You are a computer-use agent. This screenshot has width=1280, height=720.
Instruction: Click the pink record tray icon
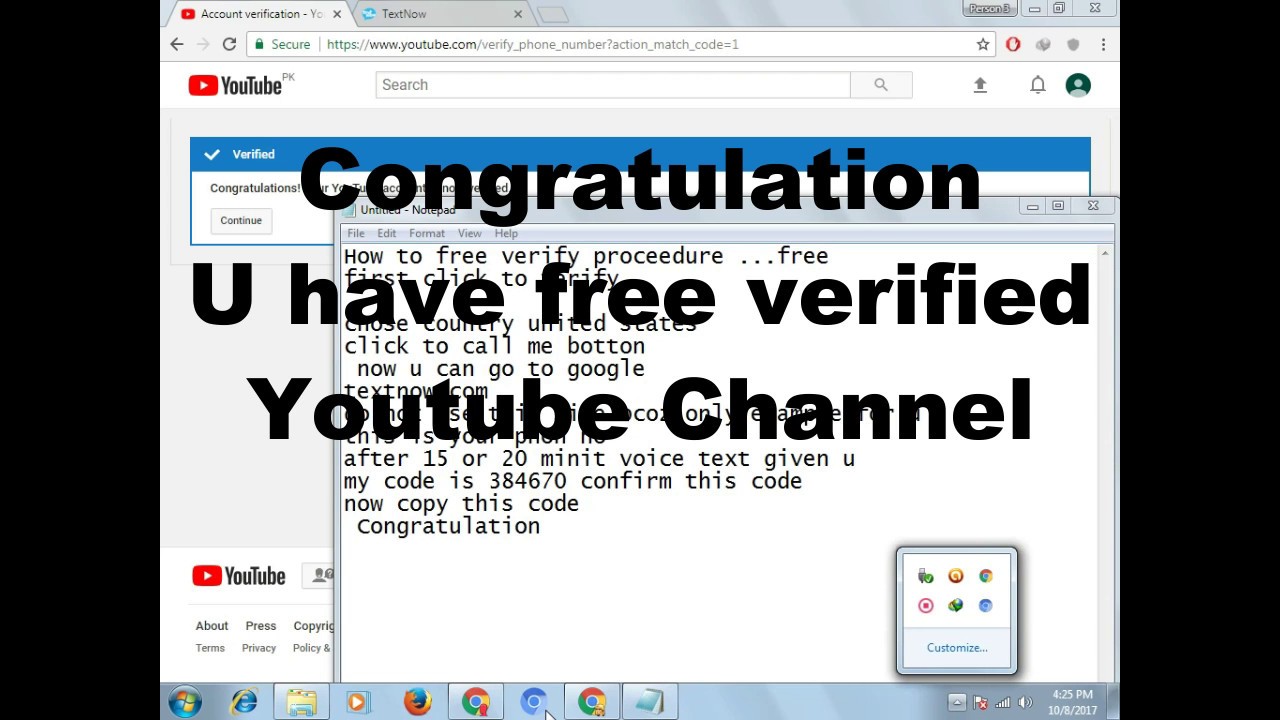(x=926, y=605)
